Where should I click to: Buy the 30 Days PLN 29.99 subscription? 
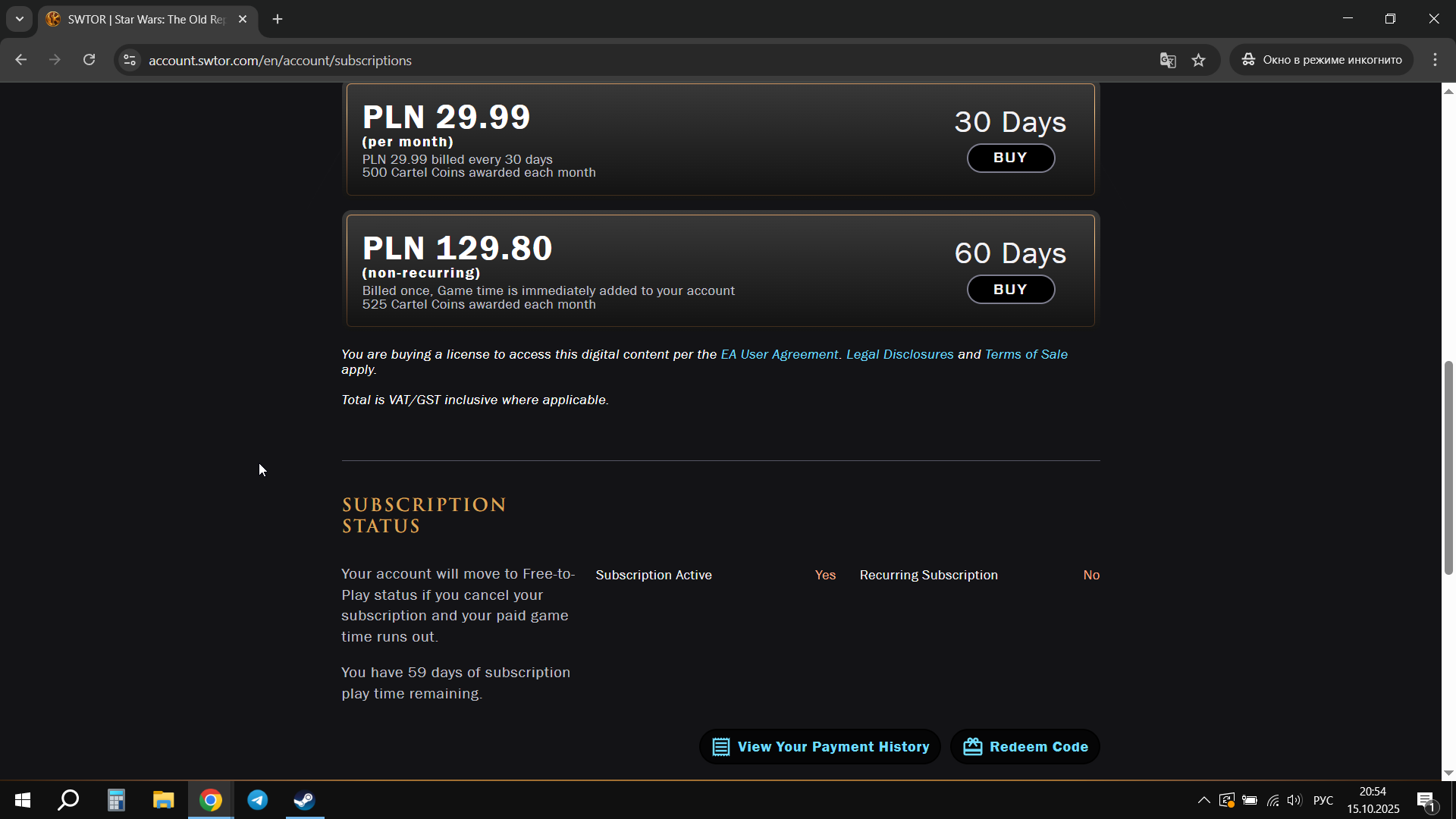[1010, 158]
